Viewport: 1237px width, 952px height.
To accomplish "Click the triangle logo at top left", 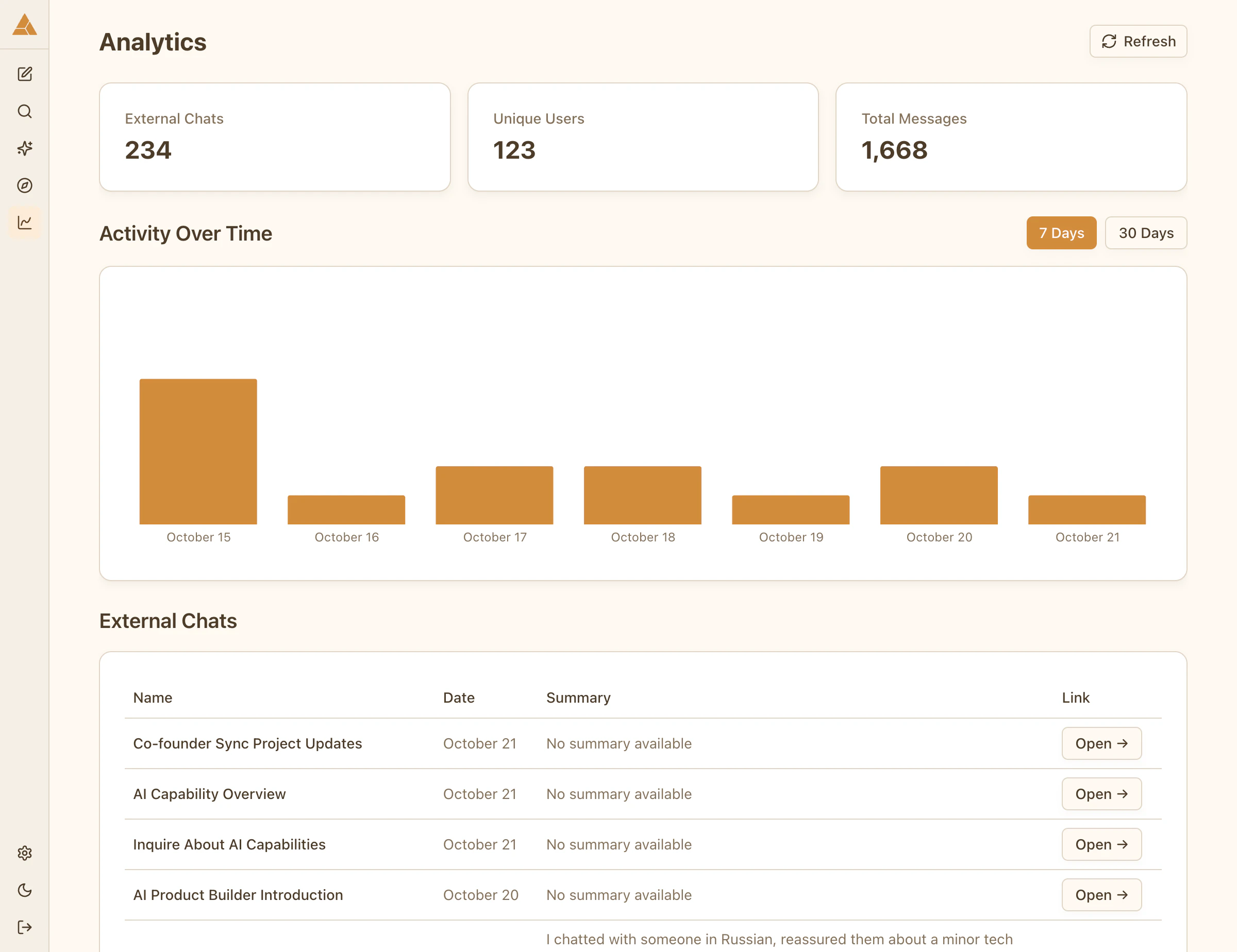I will pos(25,25).
